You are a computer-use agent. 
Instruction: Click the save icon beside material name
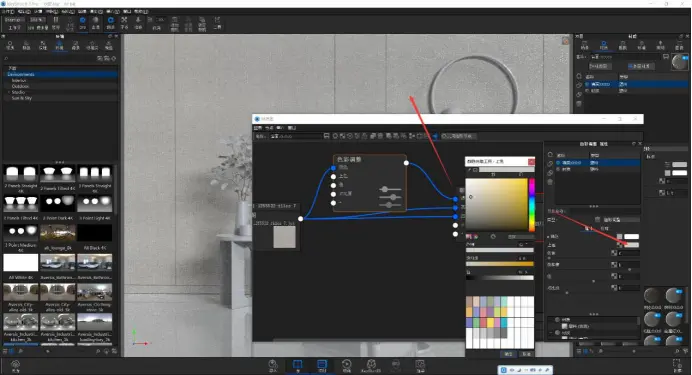click(x=666, y=56)
